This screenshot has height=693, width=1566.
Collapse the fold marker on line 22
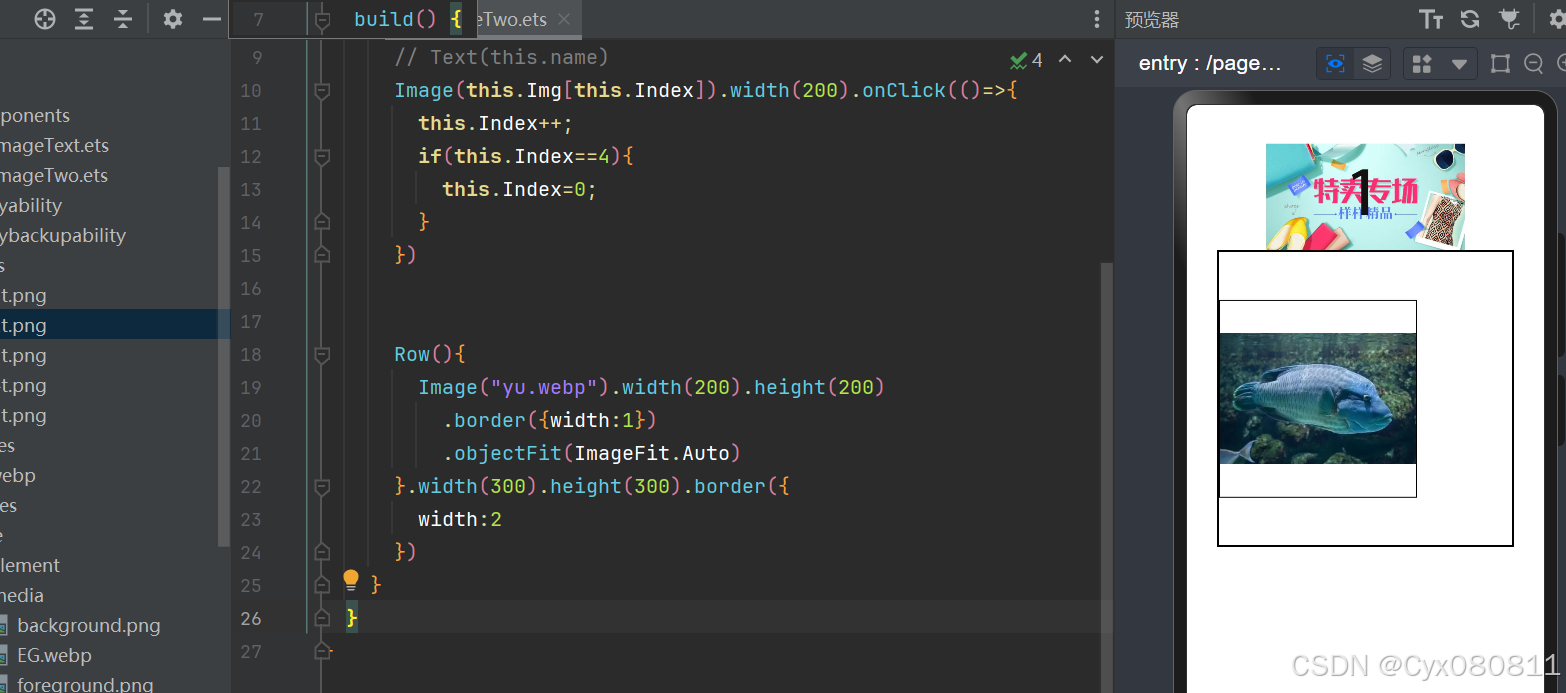322,486
